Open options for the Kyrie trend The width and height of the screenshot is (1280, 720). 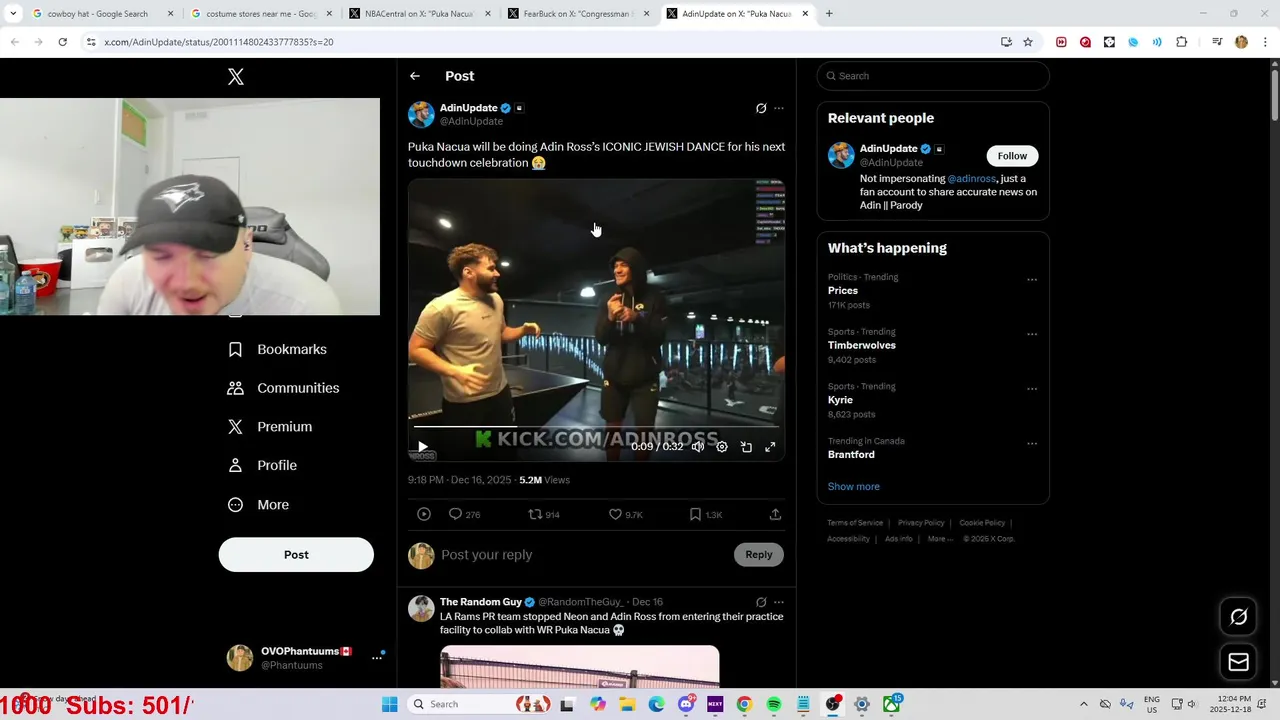(x=1032, y=389)
